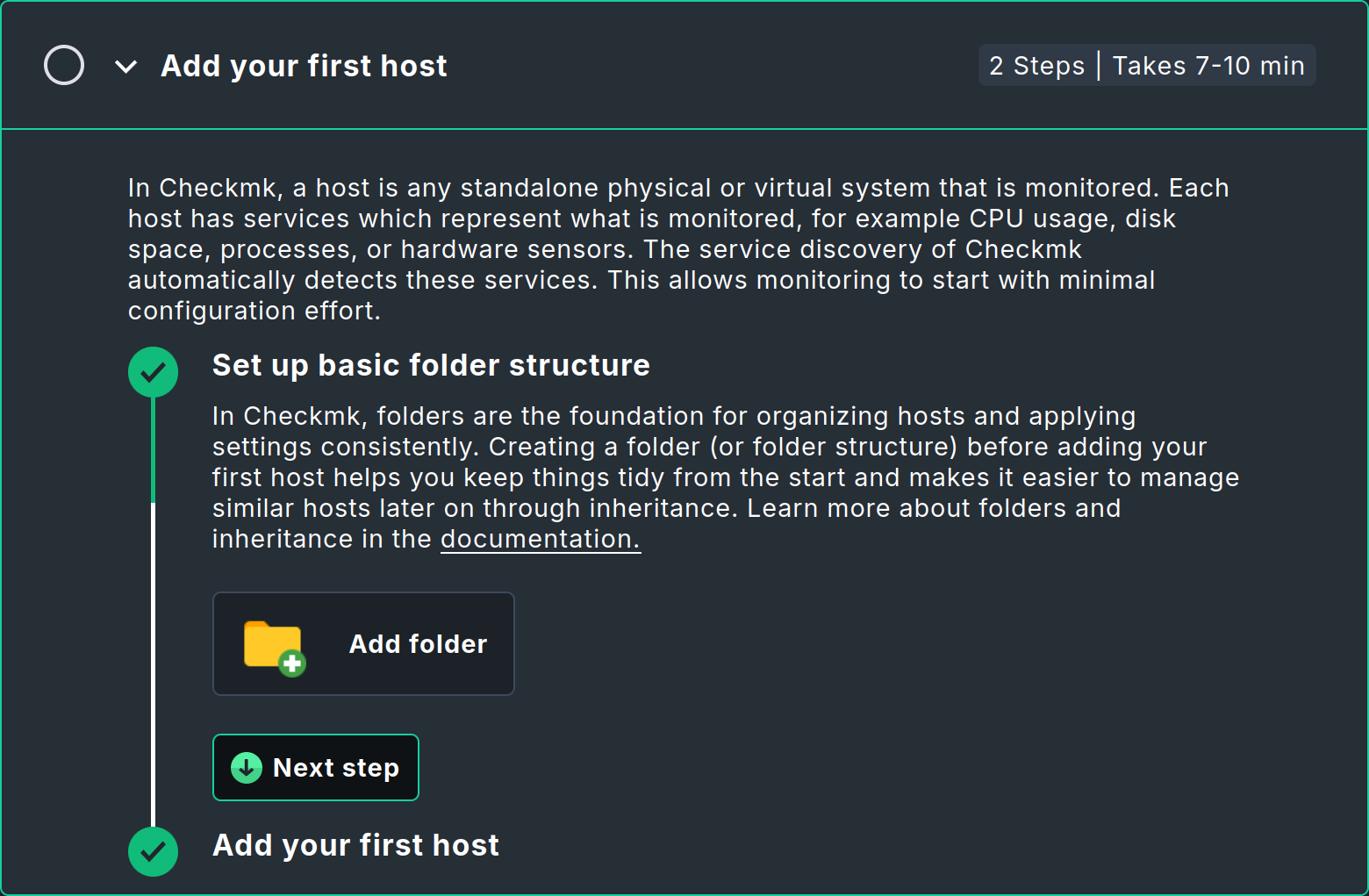Click the Set up basic folder structure title
Viewport: 1369px width, 896px height.
pyautogui.click(x=430, y=365)
